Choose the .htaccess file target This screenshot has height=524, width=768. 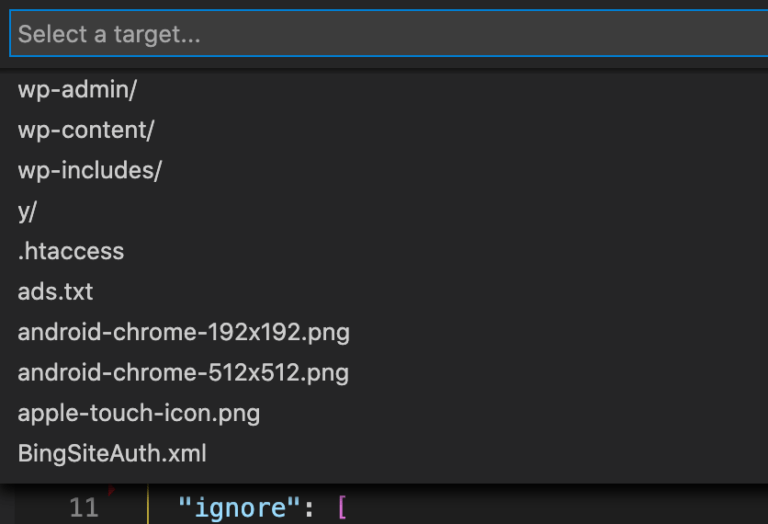pyautogui.click(x=71, y=251)
